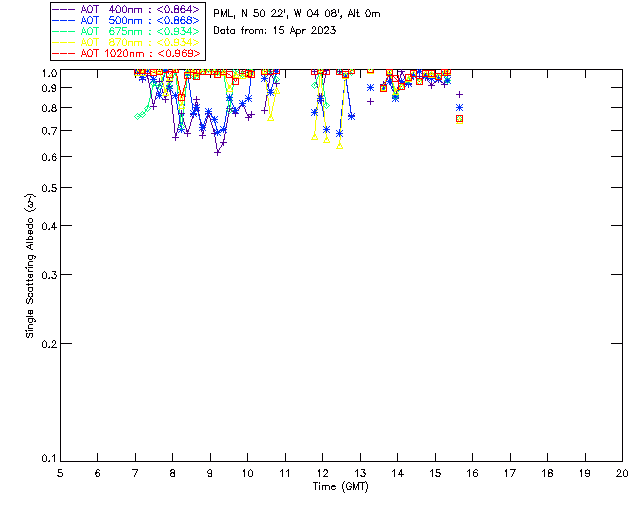
Task: Click the 0.5 tick label on y-axis
Action: [x=47, y=188]
